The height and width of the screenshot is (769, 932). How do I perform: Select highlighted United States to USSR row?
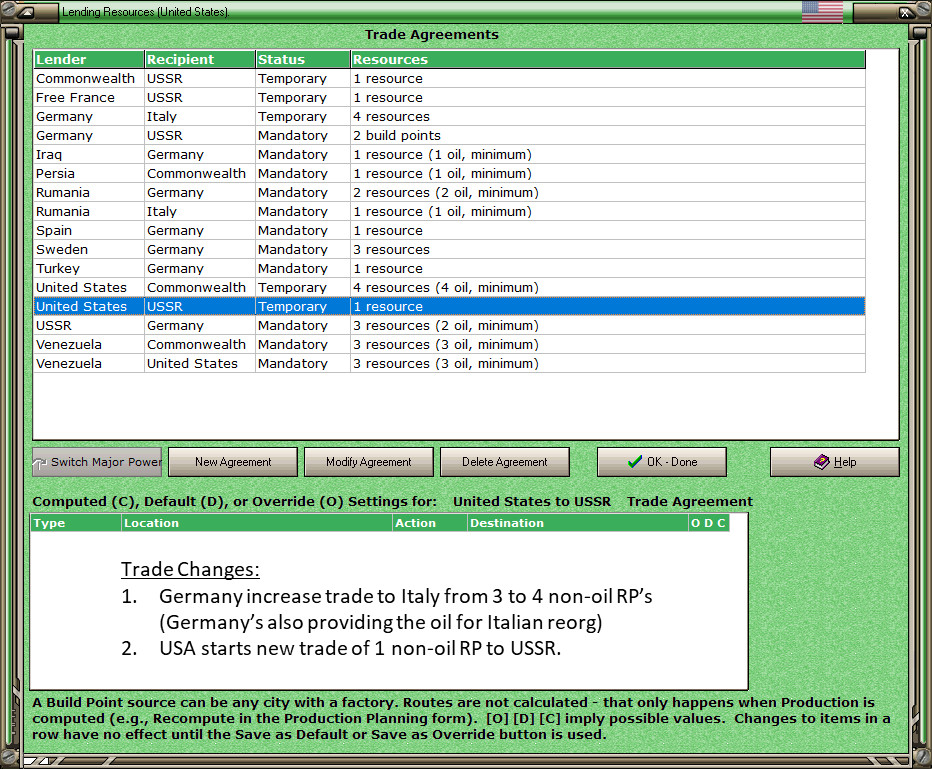pos(449,307)
